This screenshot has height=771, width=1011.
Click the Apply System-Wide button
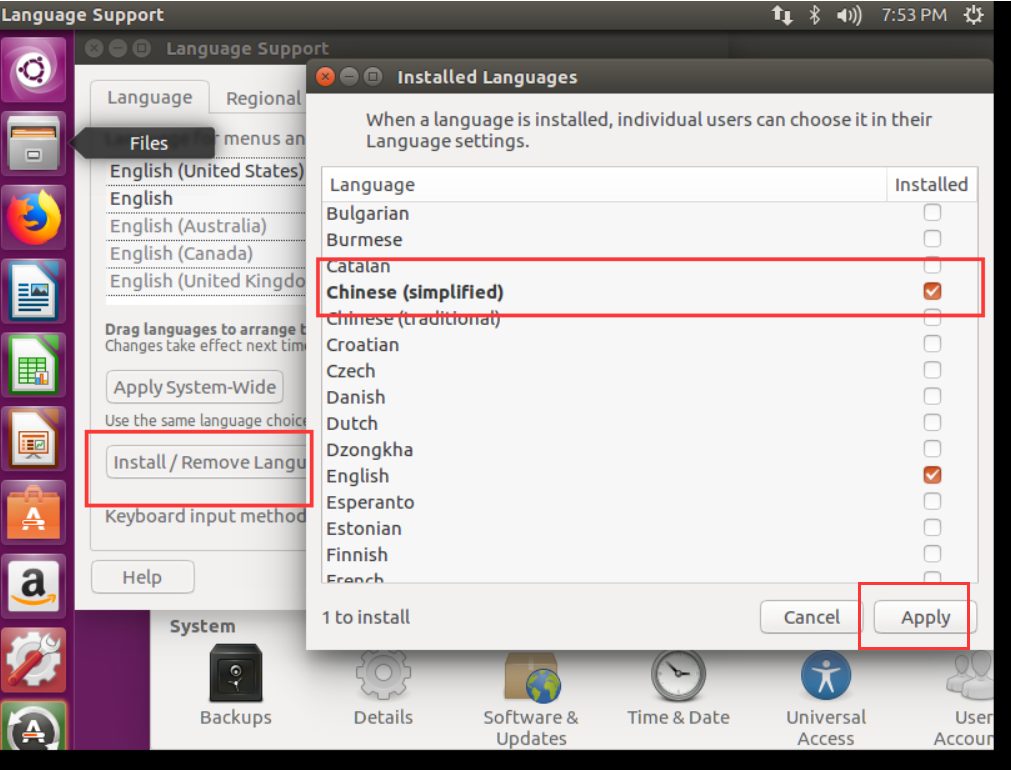pyautogui.click(x=195, y=387)
